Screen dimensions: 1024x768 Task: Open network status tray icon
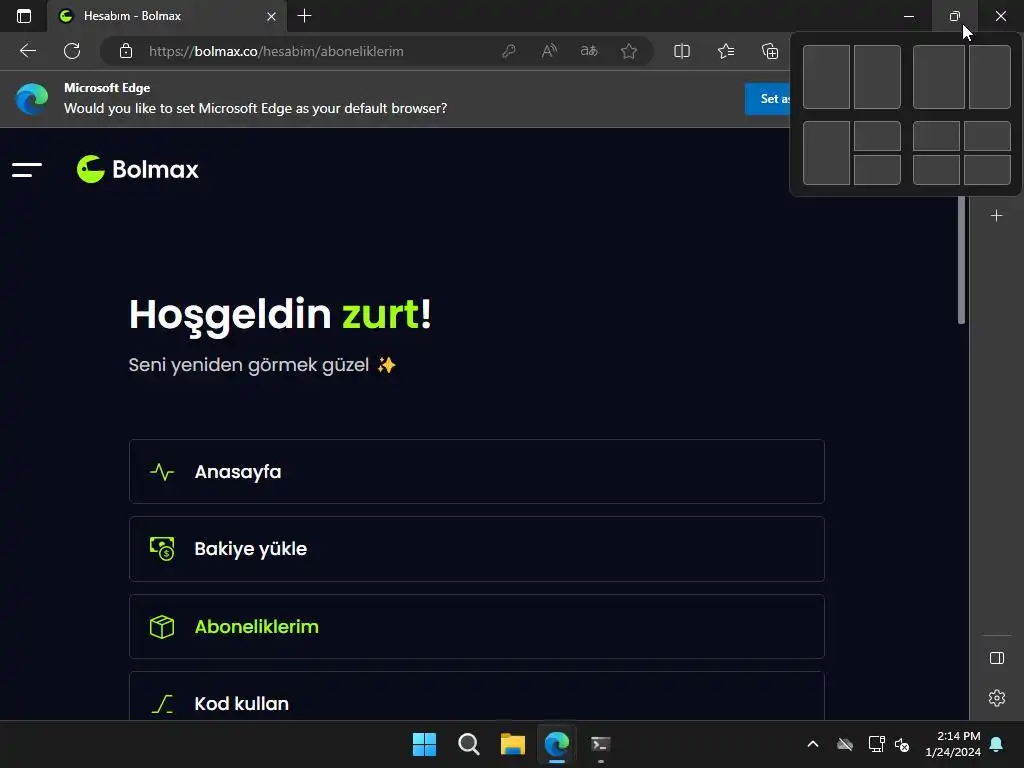click(876, 744)
